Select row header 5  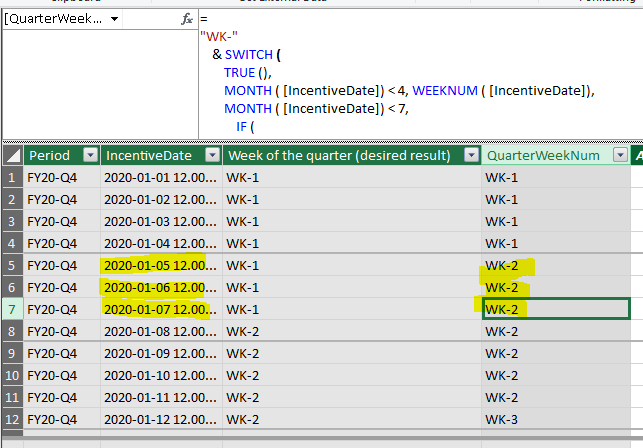point(13,265)
